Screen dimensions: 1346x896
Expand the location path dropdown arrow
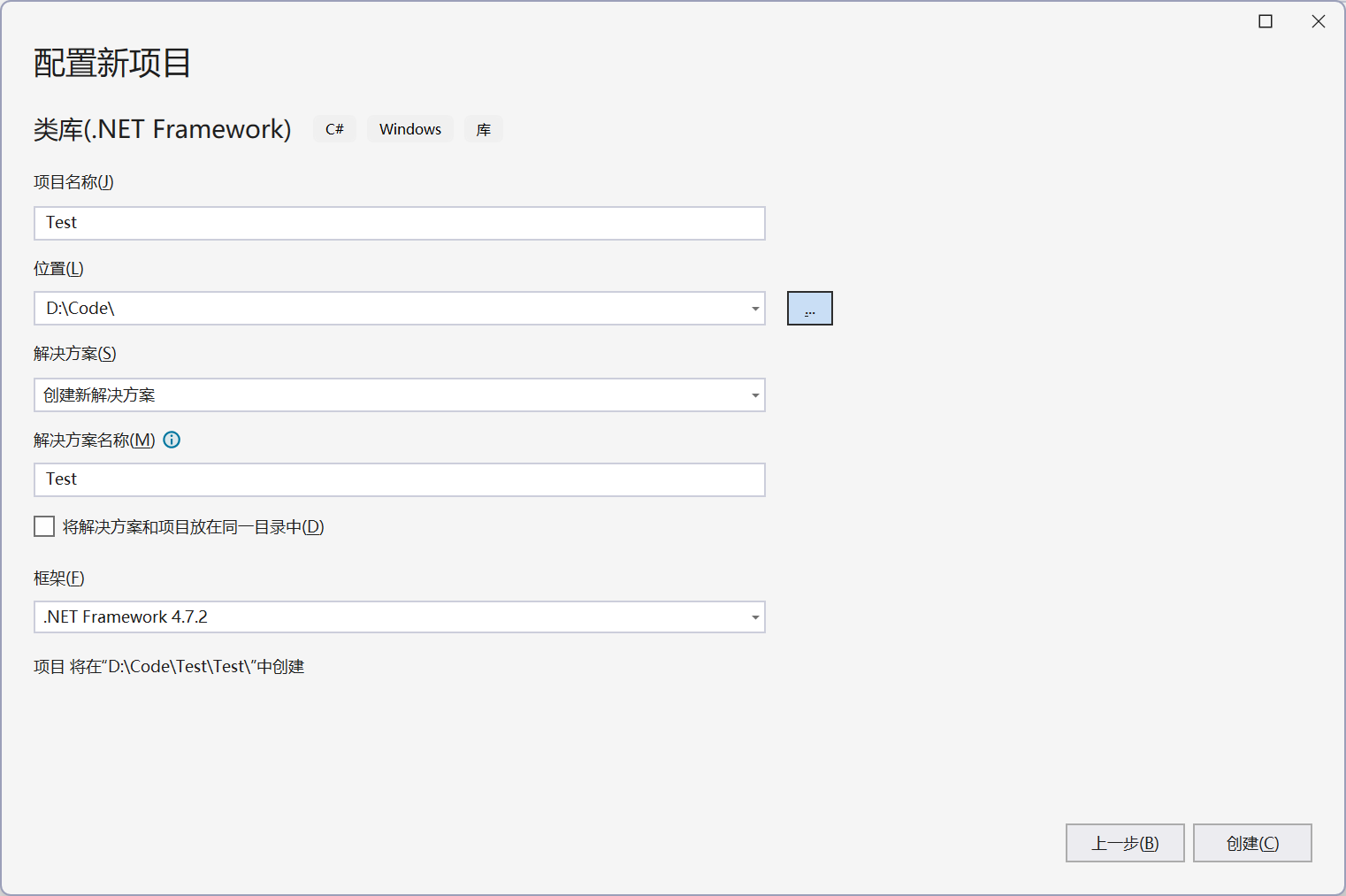tap(755, 309)
